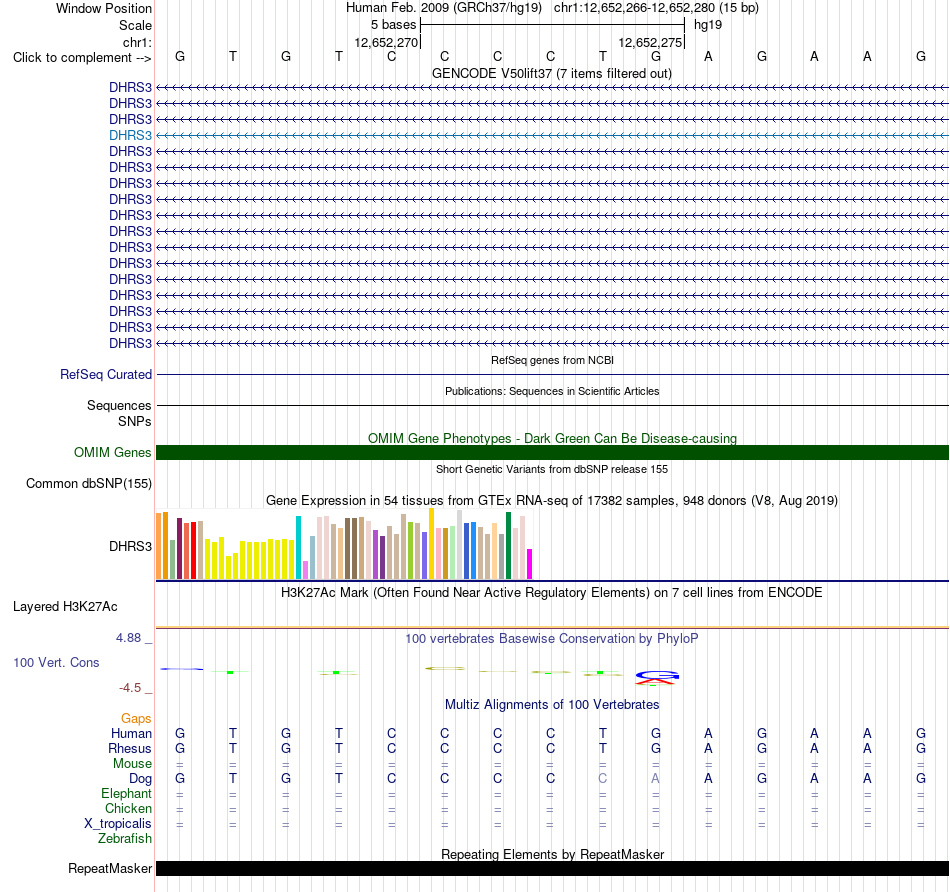This screenshot has height=892, width=950.
Task: Click 'chr1:12,652,266-12,652,280 (15 bp)' position text
Action: [656, 8]
